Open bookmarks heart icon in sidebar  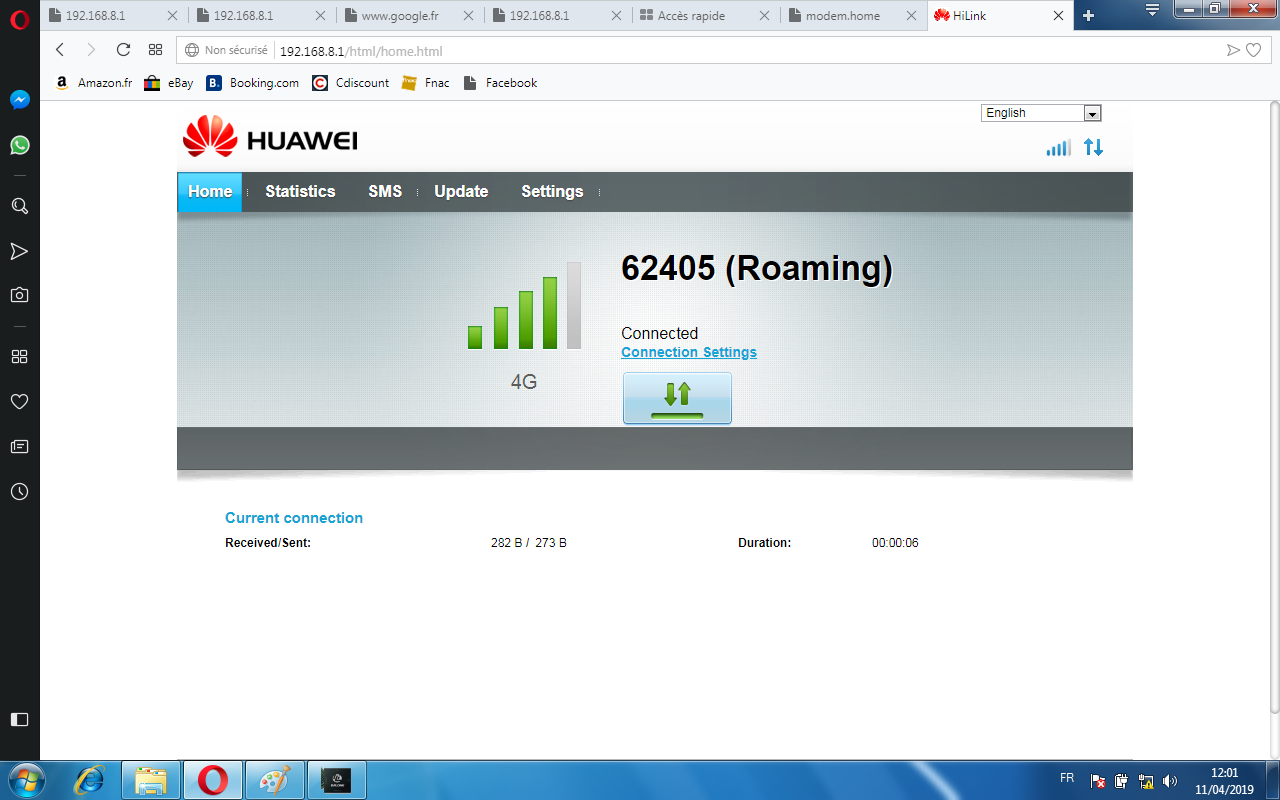point(19,401)
